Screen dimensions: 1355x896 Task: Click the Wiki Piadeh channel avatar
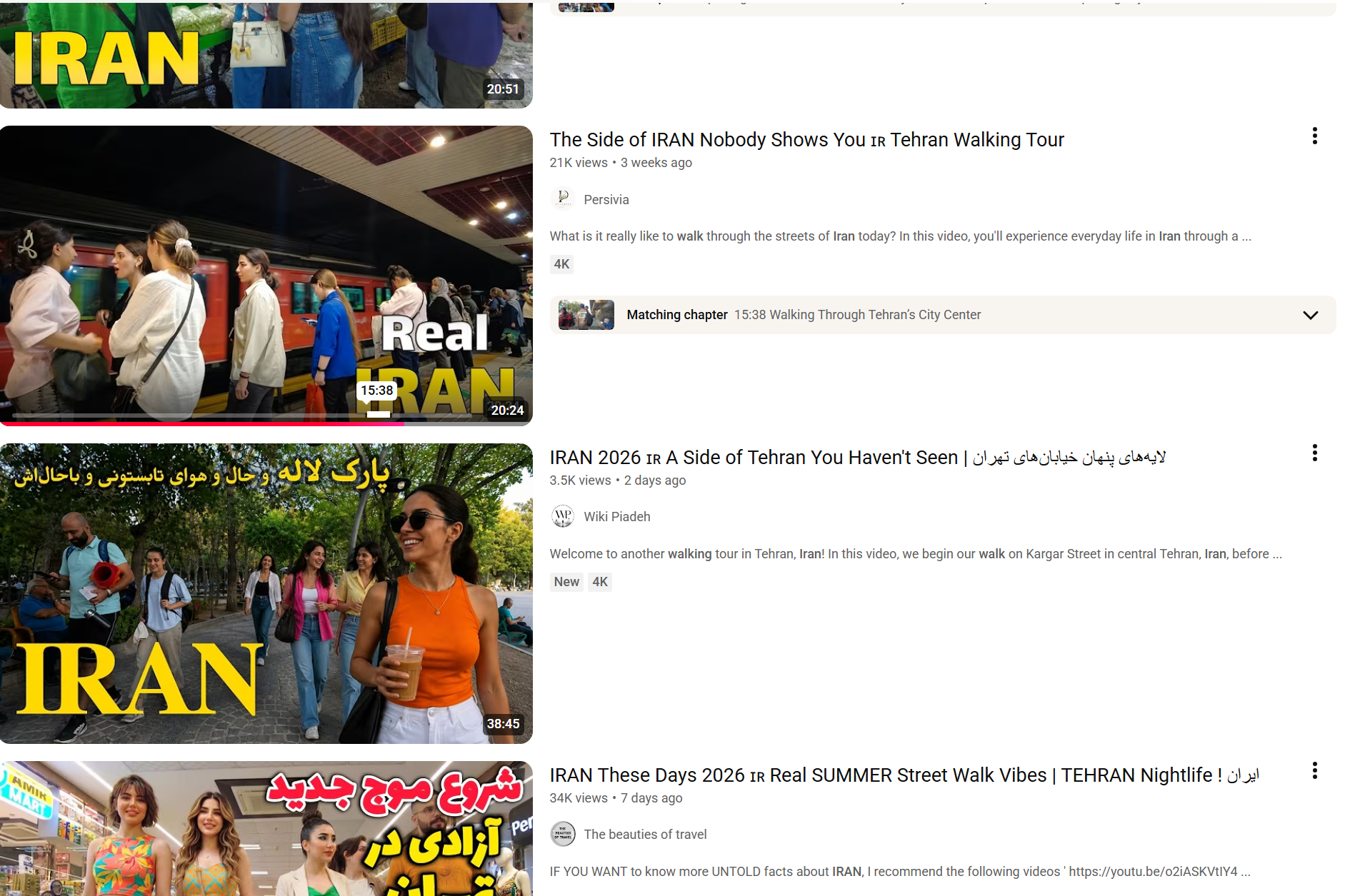[563, 516]
